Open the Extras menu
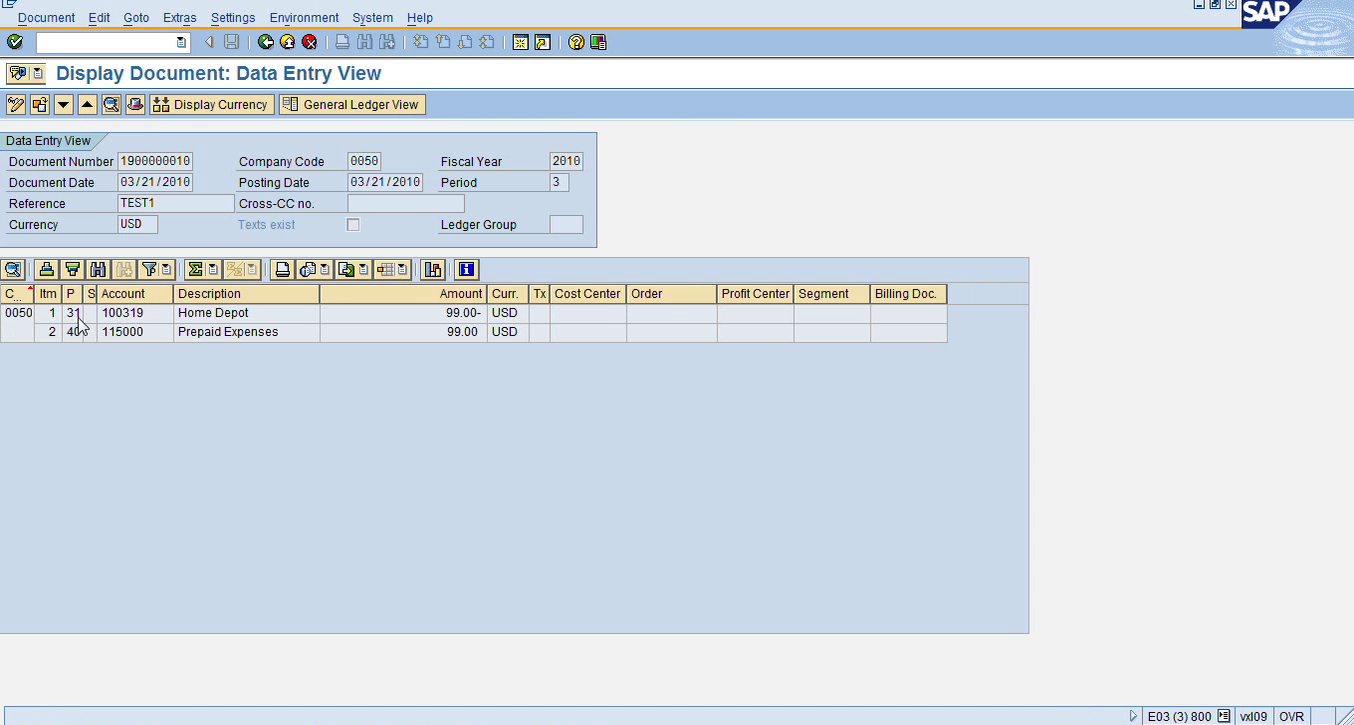The height and width of the screenshot is (725, 1354). (180, 18)
